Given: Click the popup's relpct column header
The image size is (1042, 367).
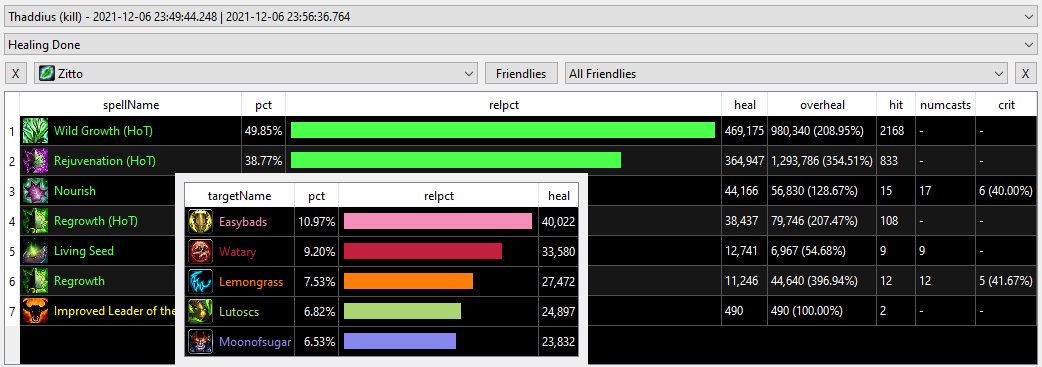Looking at the screenshot, I should click(439, 196).
